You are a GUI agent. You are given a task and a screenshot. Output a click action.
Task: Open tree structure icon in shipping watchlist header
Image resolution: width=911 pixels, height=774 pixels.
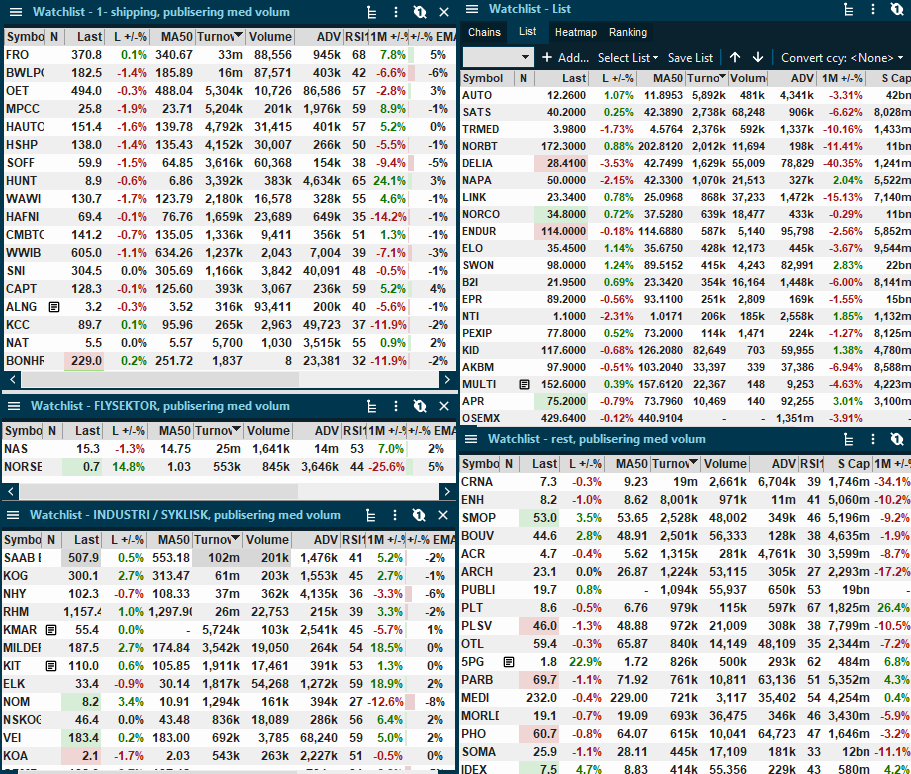click(x=372, y=12)
